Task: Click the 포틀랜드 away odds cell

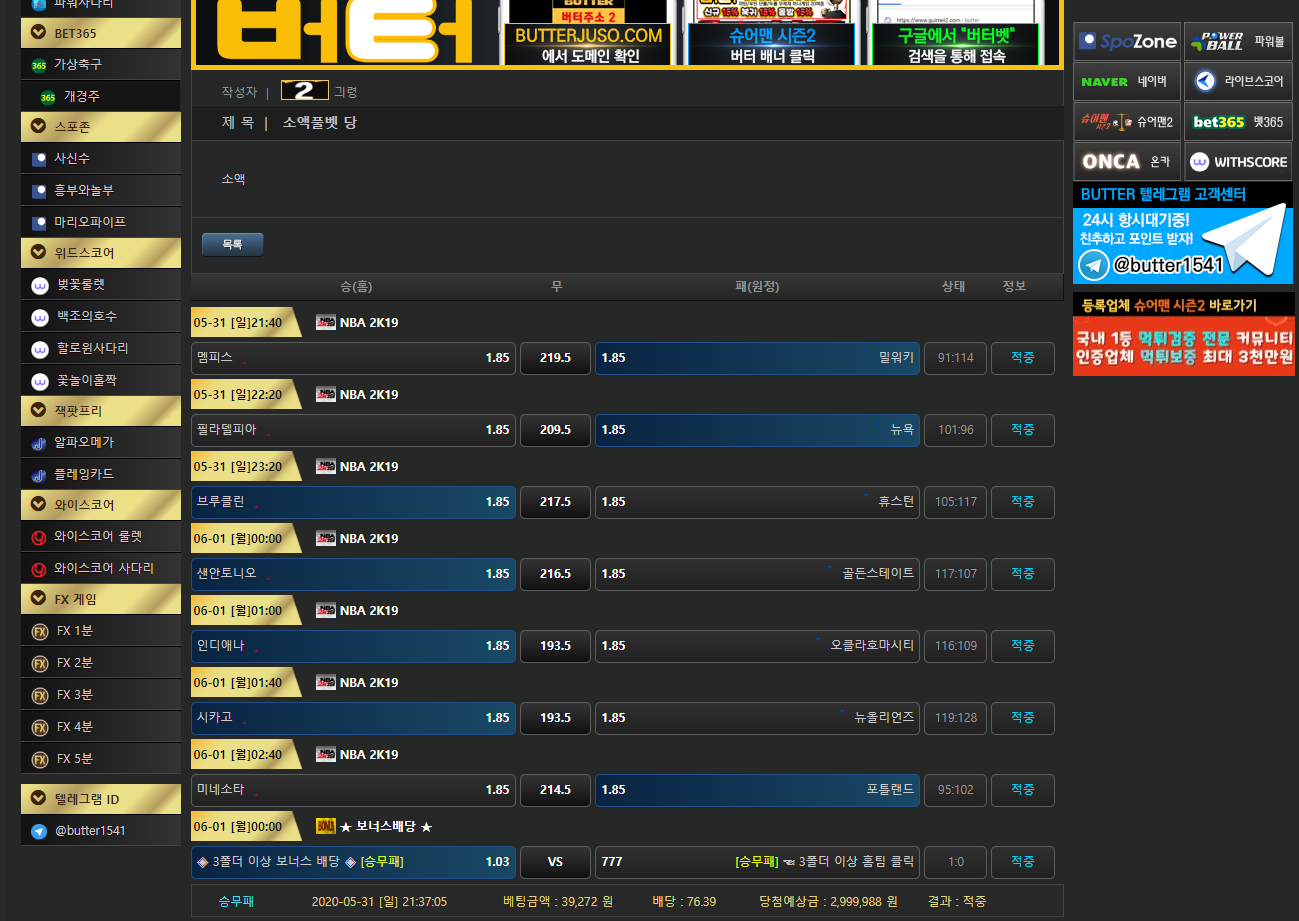Action: pyautogui.click(x=757, y=790)
